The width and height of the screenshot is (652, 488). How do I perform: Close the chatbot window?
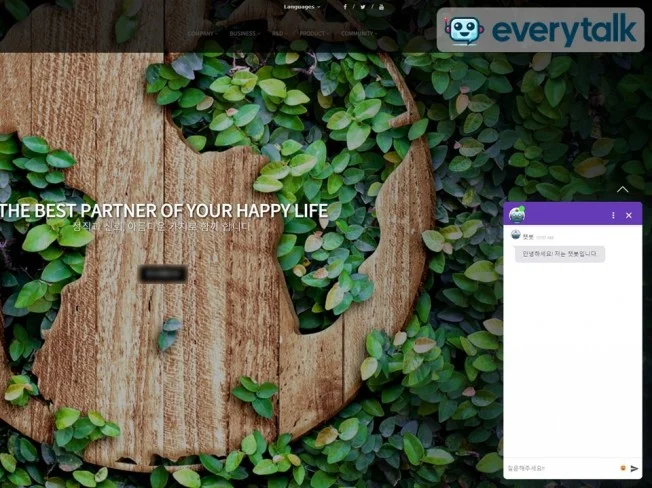(629, 215)
